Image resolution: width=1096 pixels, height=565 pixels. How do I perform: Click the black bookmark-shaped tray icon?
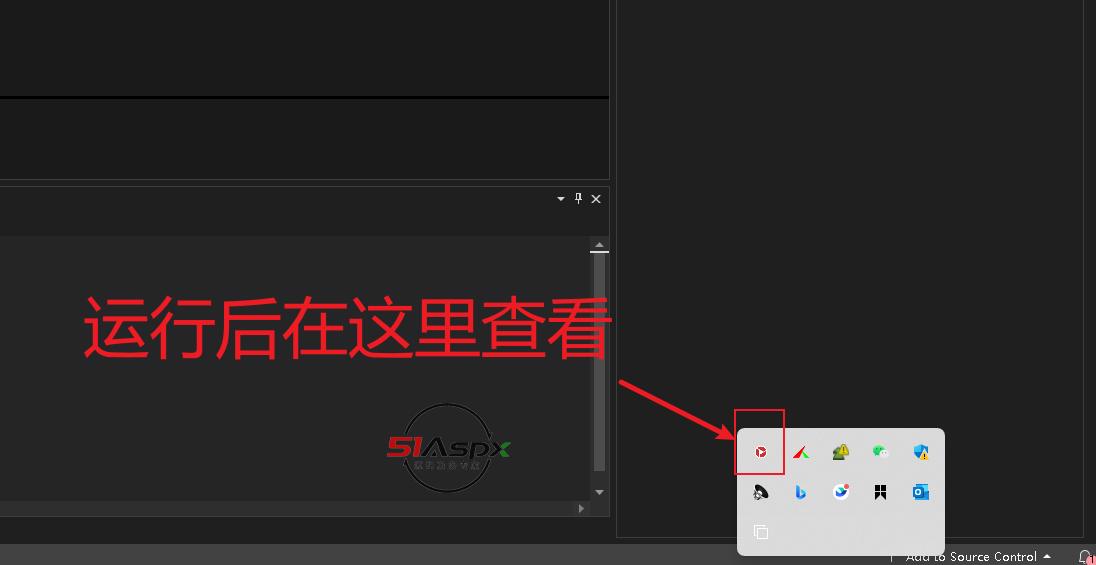881,492
